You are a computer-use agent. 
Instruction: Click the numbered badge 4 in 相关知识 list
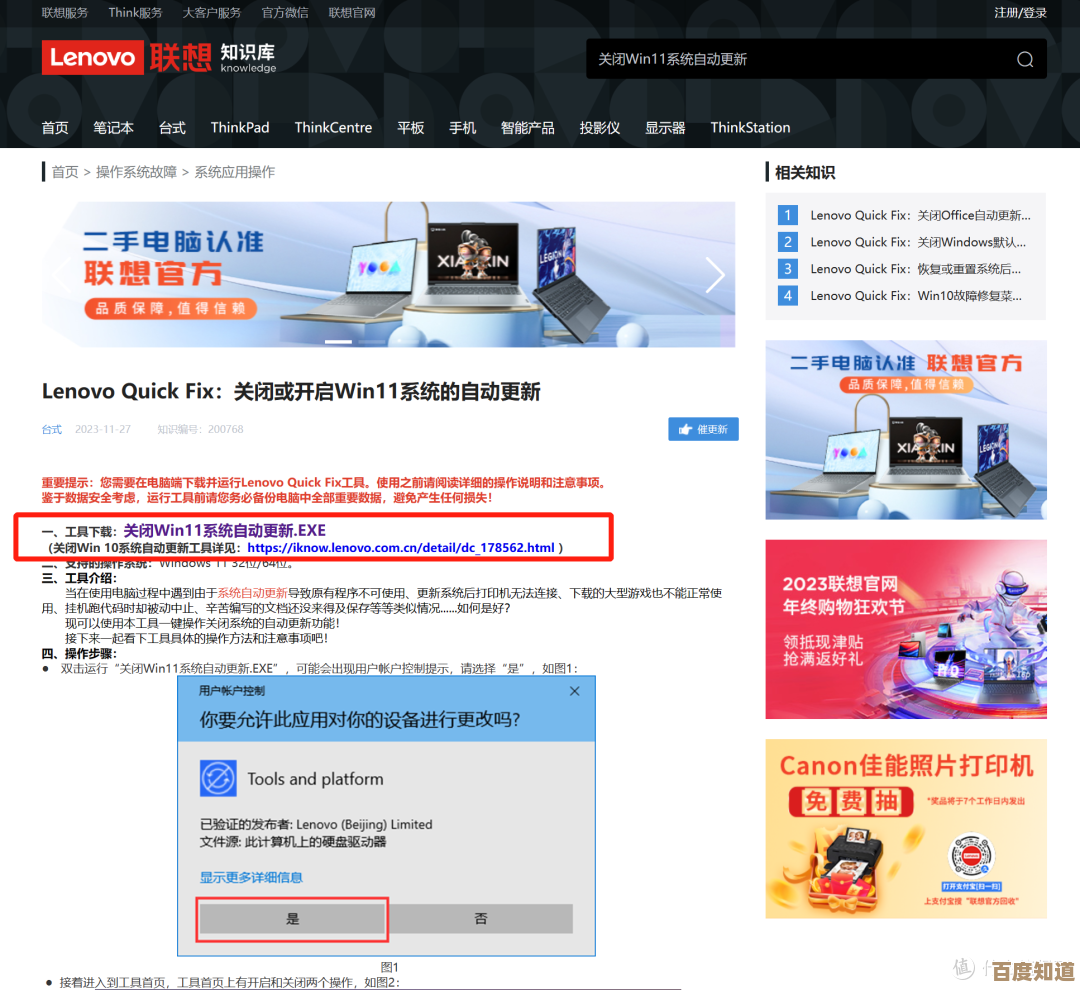tap(787, 296)
